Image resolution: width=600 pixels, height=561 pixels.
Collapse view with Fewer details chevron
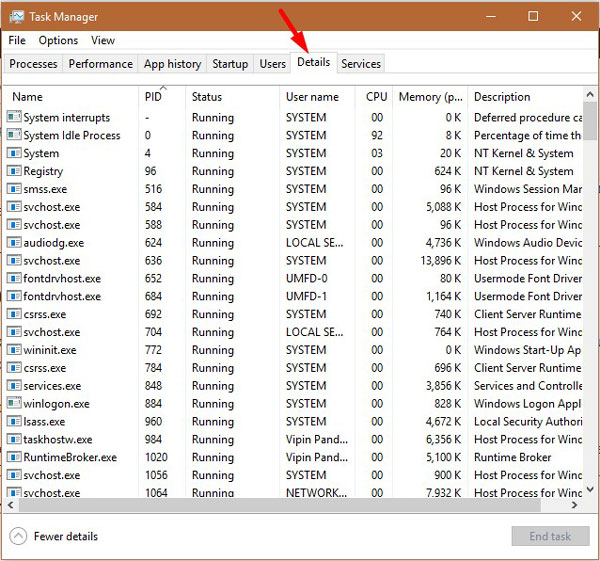tap(18, 536)
